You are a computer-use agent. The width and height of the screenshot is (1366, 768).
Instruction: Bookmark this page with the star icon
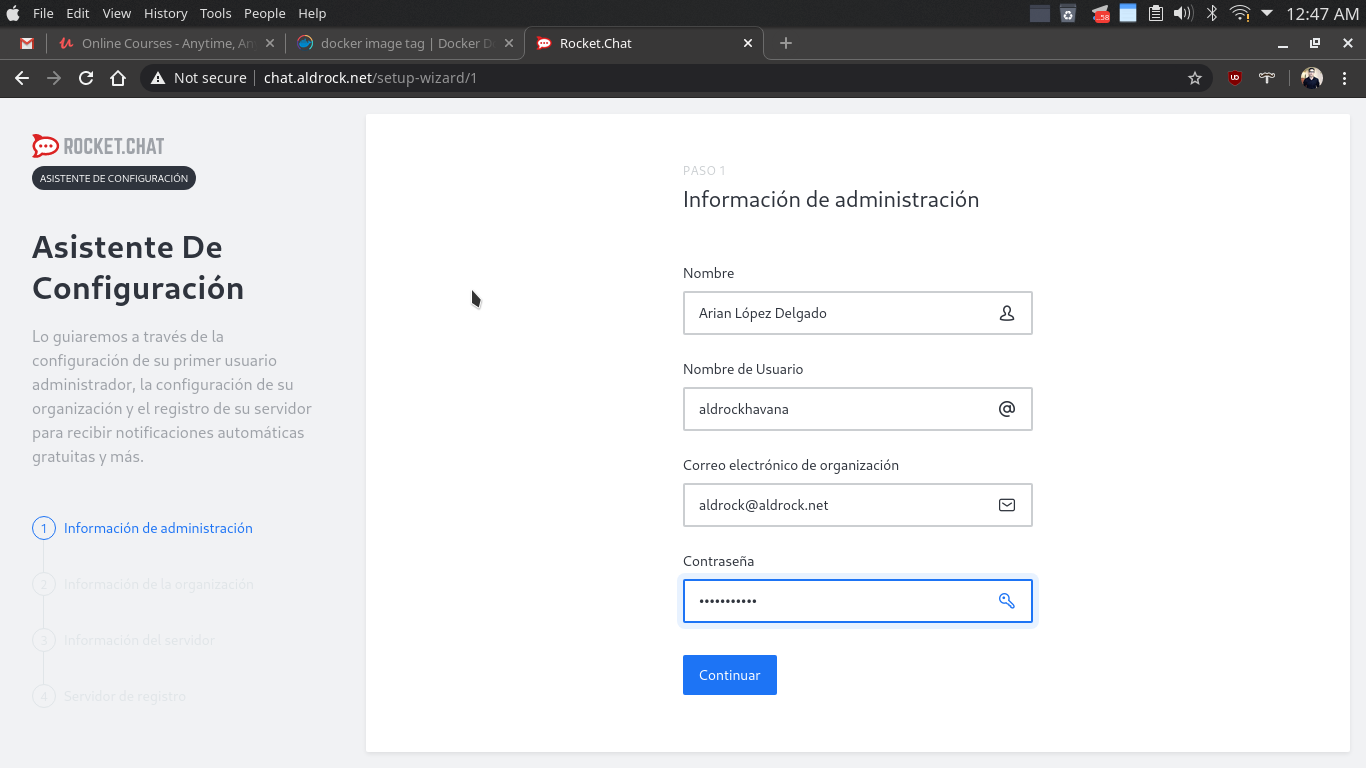(1195, 78)
